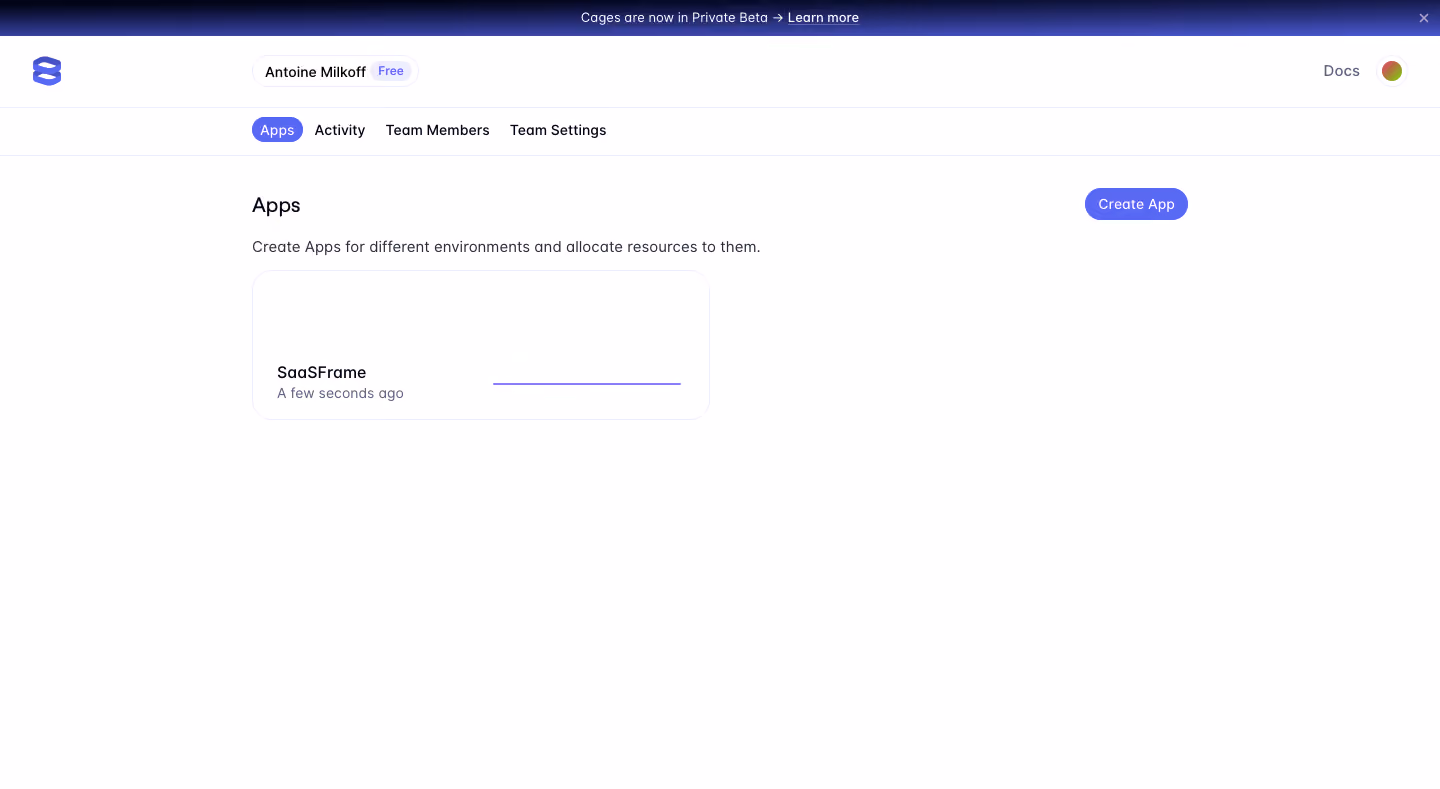Screen dimensions: 1440x789
Task: Click the Create App button
Action: point(1136,204)
